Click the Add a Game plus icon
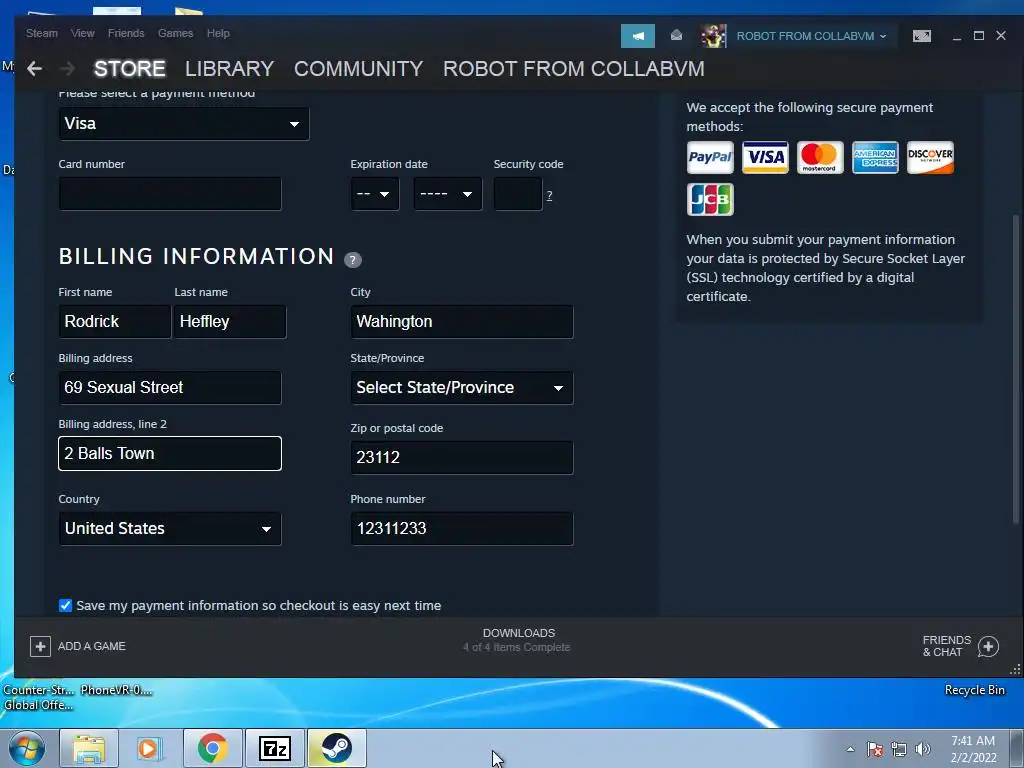Viewport: 1024px width, 768px height. coord(40,647)
